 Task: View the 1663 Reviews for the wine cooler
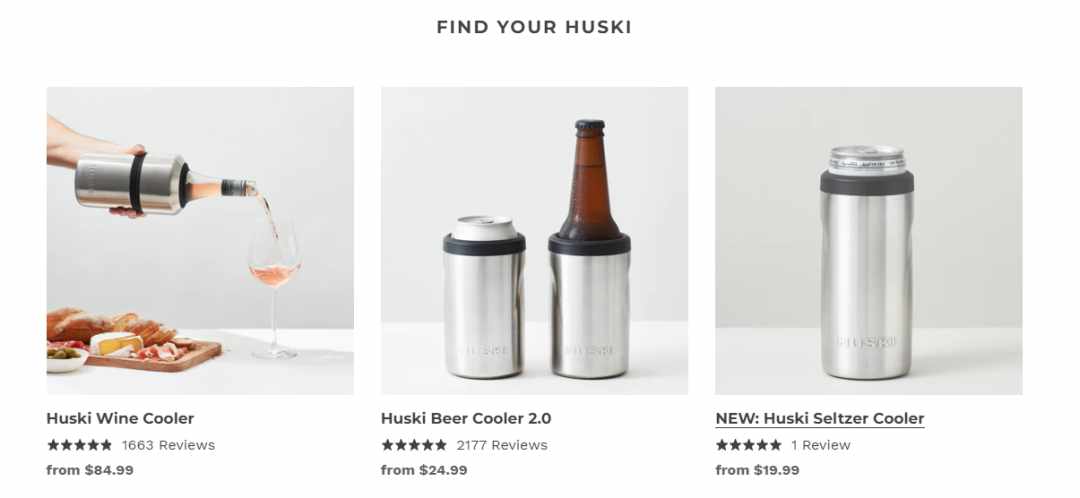point(169,445)
